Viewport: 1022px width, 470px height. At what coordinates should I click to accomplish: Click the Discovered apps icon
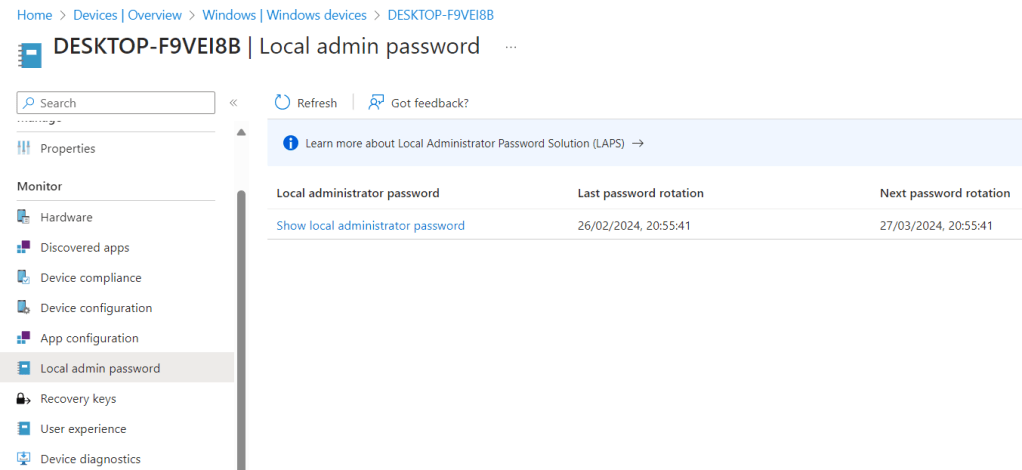click(24, 248)
